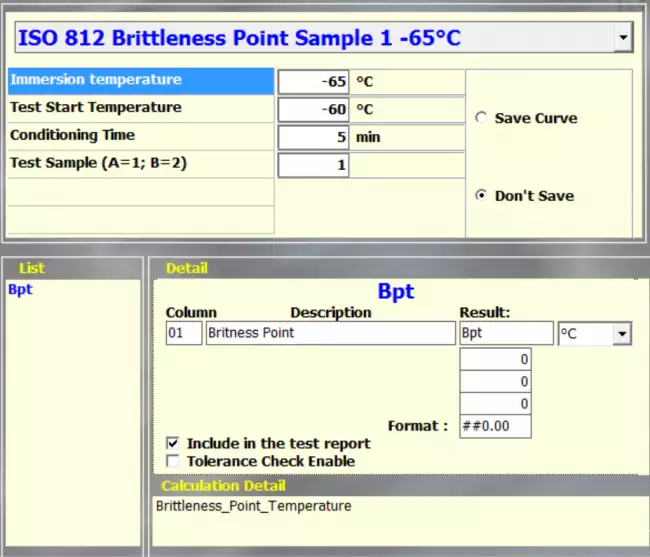Select Bpt in the List panel
Viewport: 650px width, 557px height.
[x=20, y=290]
